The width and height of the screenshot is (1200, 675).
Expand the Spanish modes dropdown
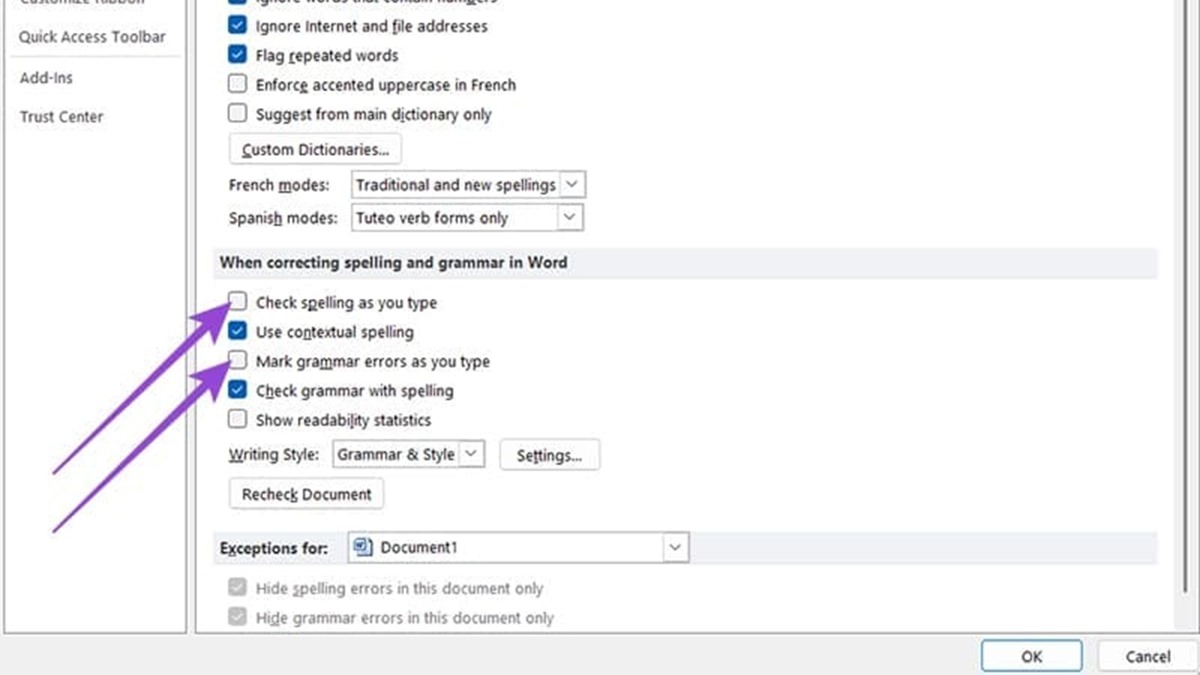point(569,217)
